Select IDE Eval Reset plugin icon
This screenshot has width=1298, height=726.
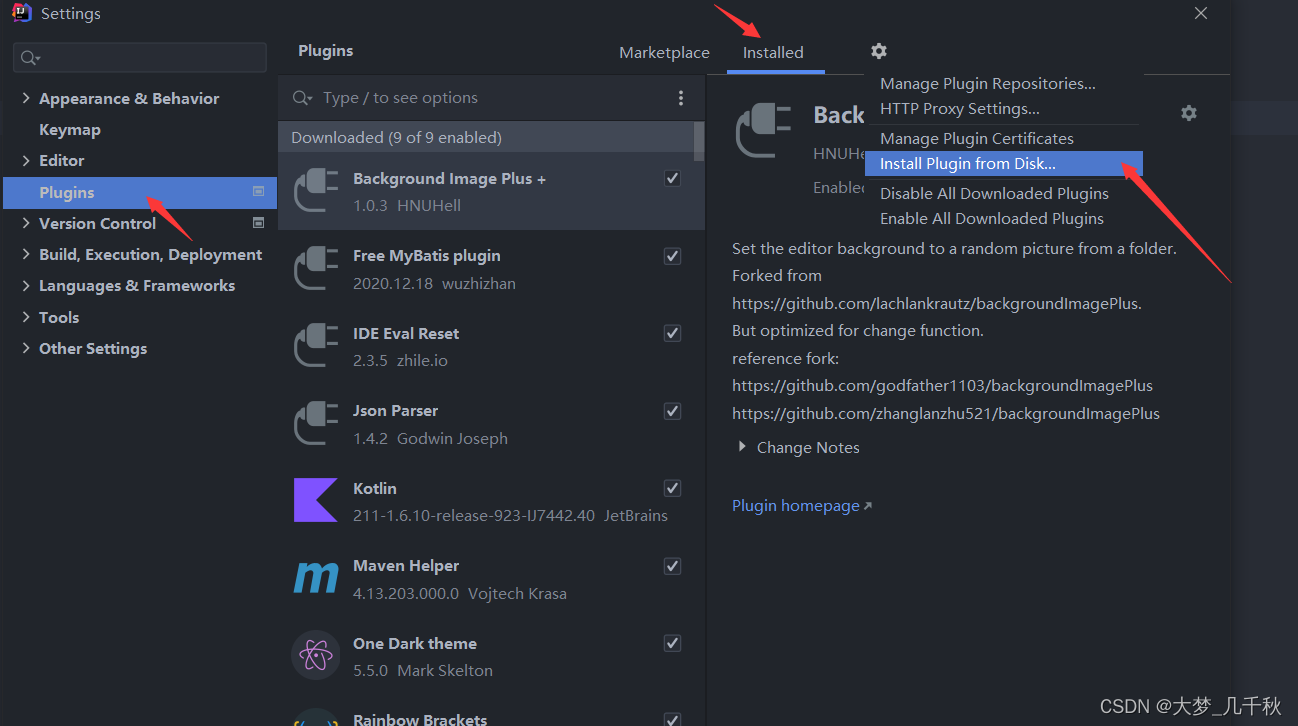[x=315, y=346]
